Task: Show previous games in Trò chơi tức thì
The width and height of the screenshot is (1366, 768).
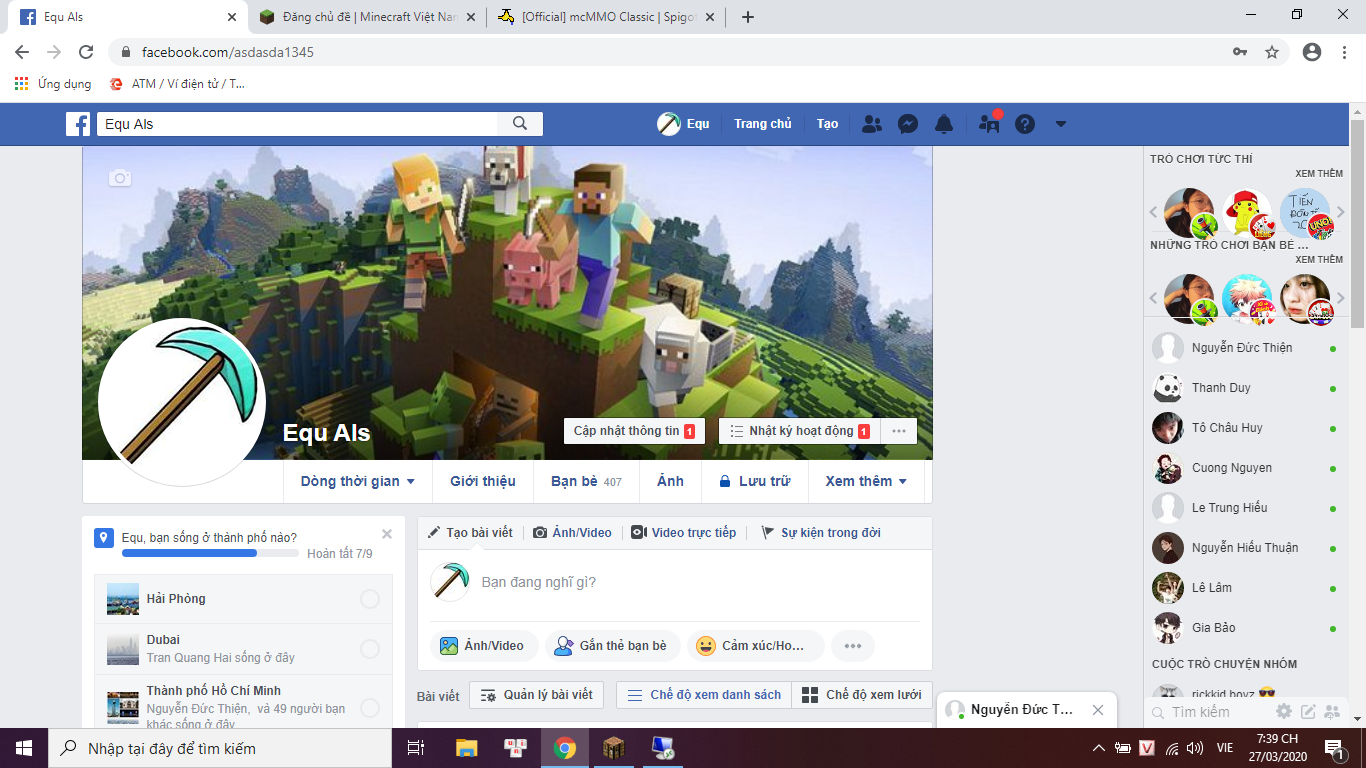Action: pyautogui.click(x=1153, y=212)
